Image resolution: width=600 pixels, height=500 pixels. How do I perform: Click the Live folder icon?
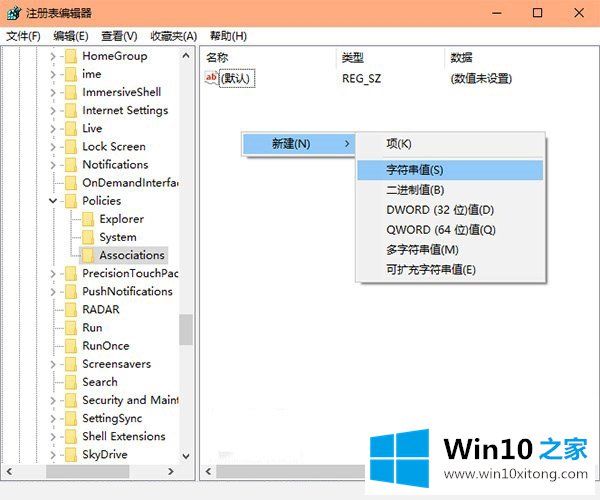pyautogui.click(x=71, y=129)
